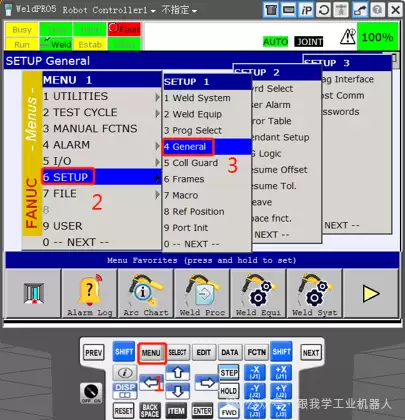405x420 pixels.
Task: Click the DATA key
Action: coord(230,353)
